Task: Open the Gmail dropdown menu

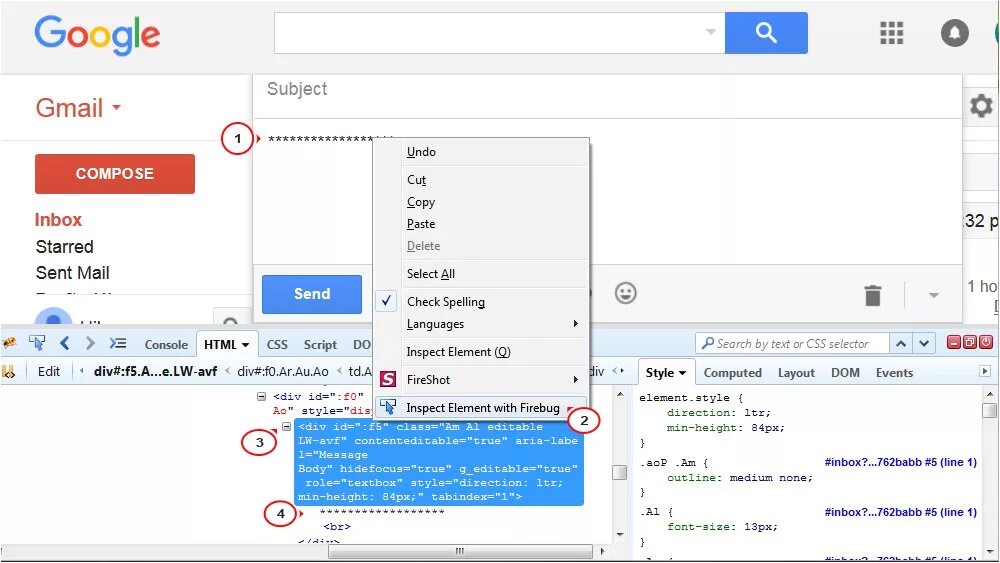Action: 117,108
